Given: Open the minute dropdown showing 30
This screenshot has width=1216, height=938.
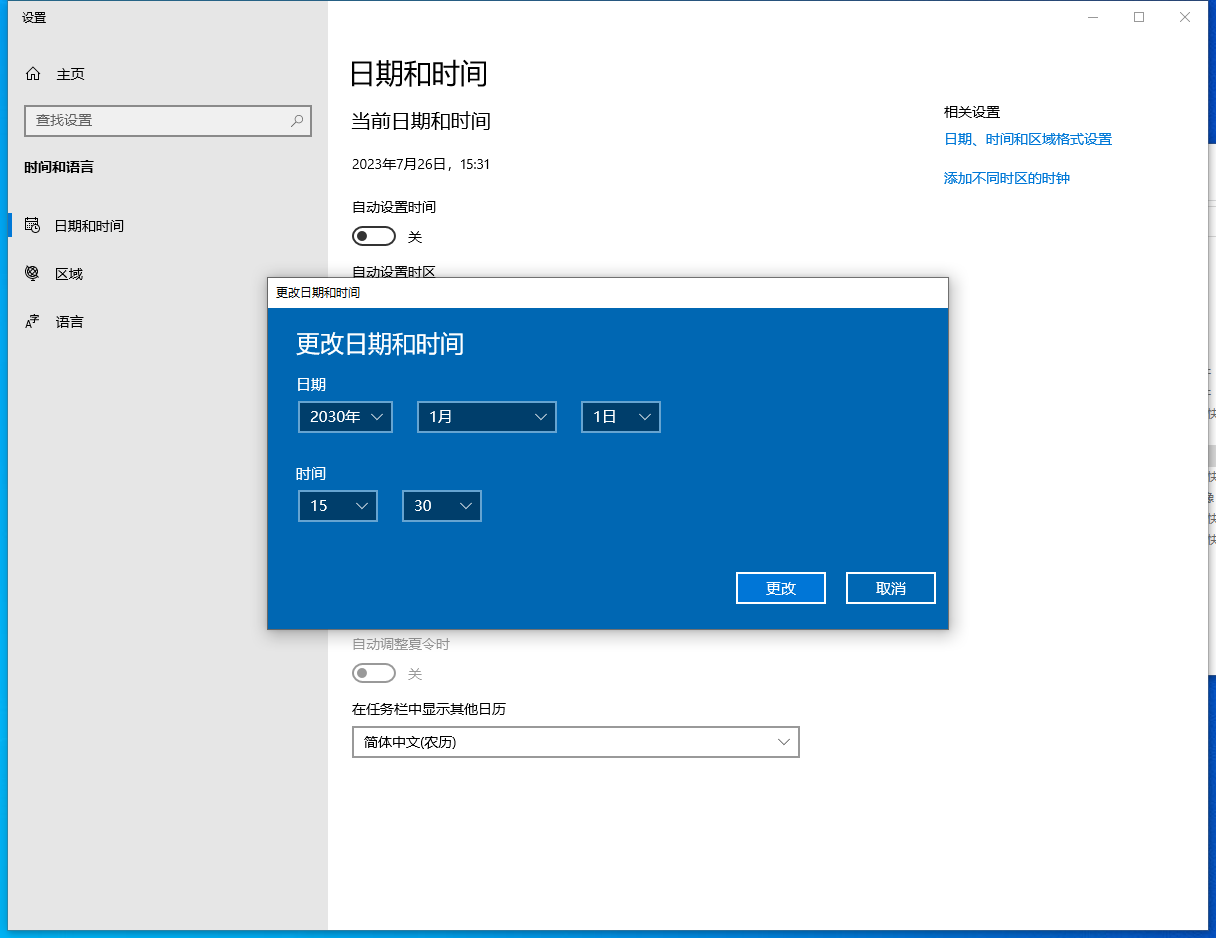Looking at the screenshot, I should pyautogui.click(x=442, y=506).
